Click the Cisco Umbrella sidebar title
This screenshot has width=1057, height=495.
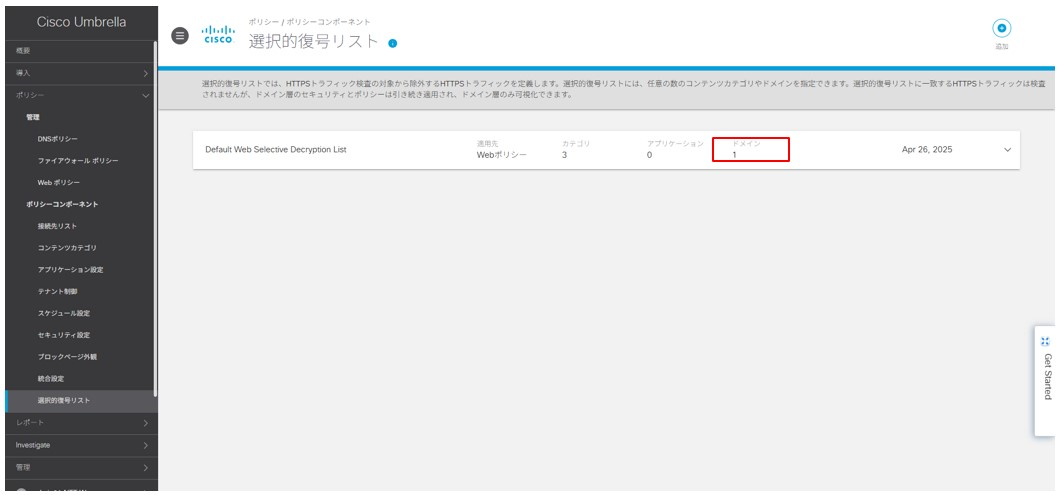[81, 22]
